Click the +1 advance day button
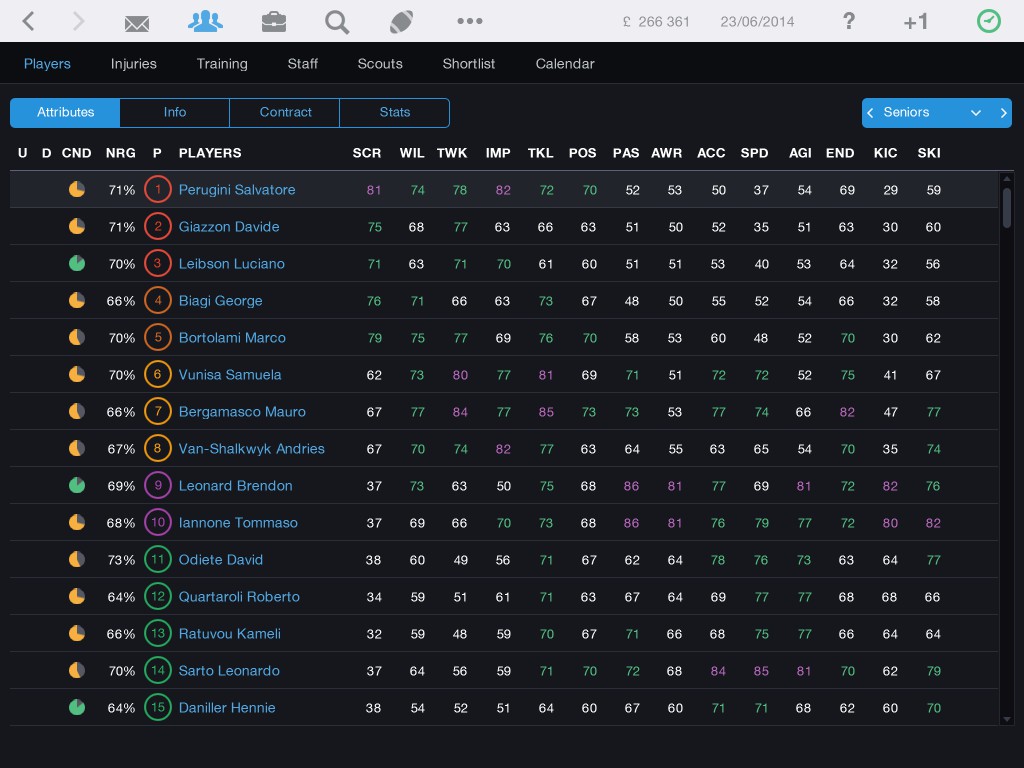This screenshot has width=1024, height=768. [915, 22]
